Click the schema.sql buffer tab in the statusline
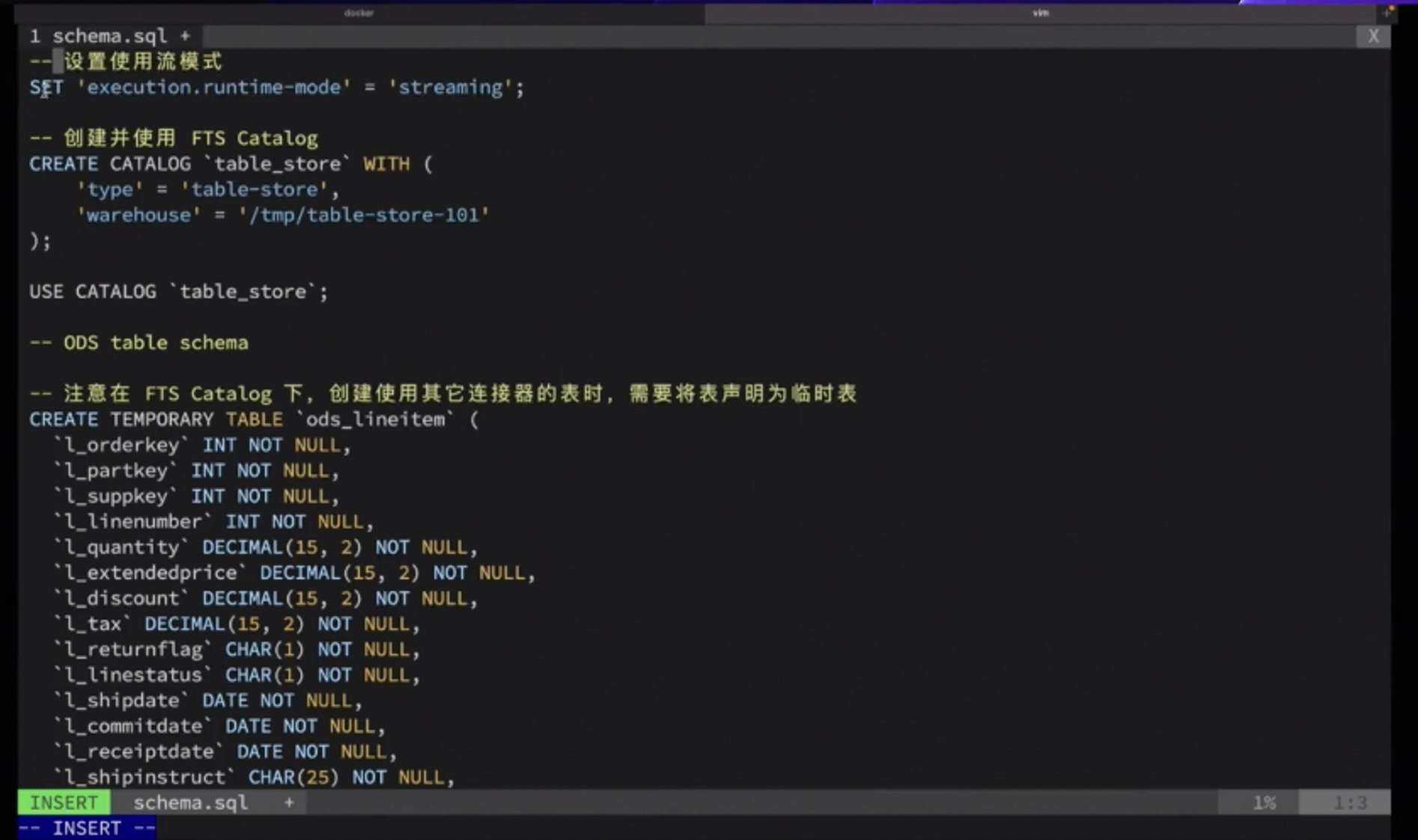The width and height of the screenshot is (1418, 840). 191,802
